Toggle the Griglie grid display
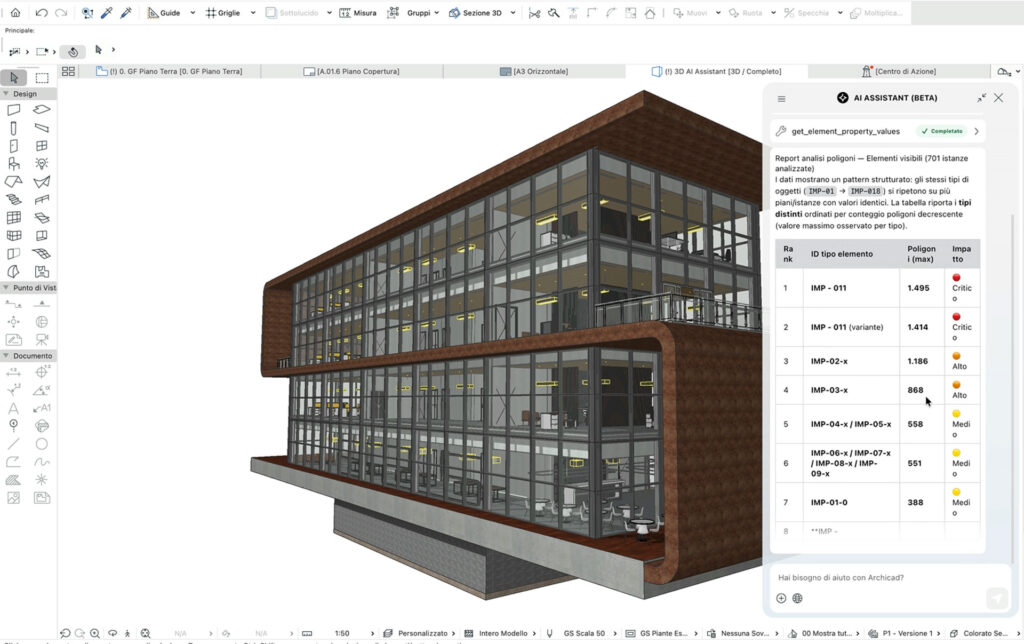Image resolution: width=1024 pixels, height=644 pixels. pyautogui.click(x=223, y=12)
